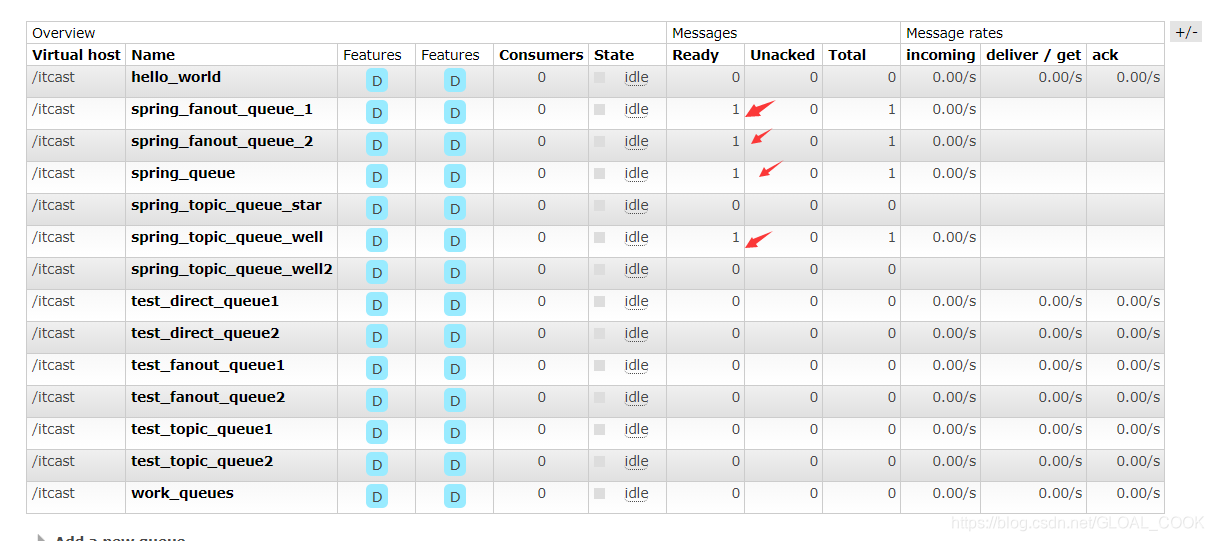Open spring_topic_queue_star queue page
1214x541 pixels.
click(227, 205)
